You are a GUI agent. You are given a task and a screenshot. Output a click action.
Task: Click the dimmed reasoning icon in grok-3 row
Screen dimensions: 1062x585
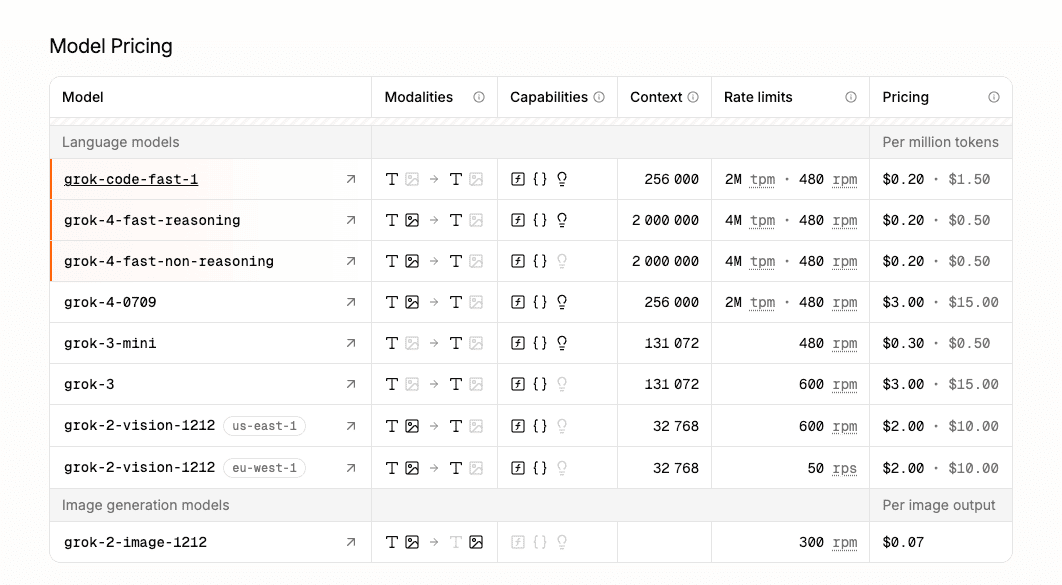(x=562, y=384)
